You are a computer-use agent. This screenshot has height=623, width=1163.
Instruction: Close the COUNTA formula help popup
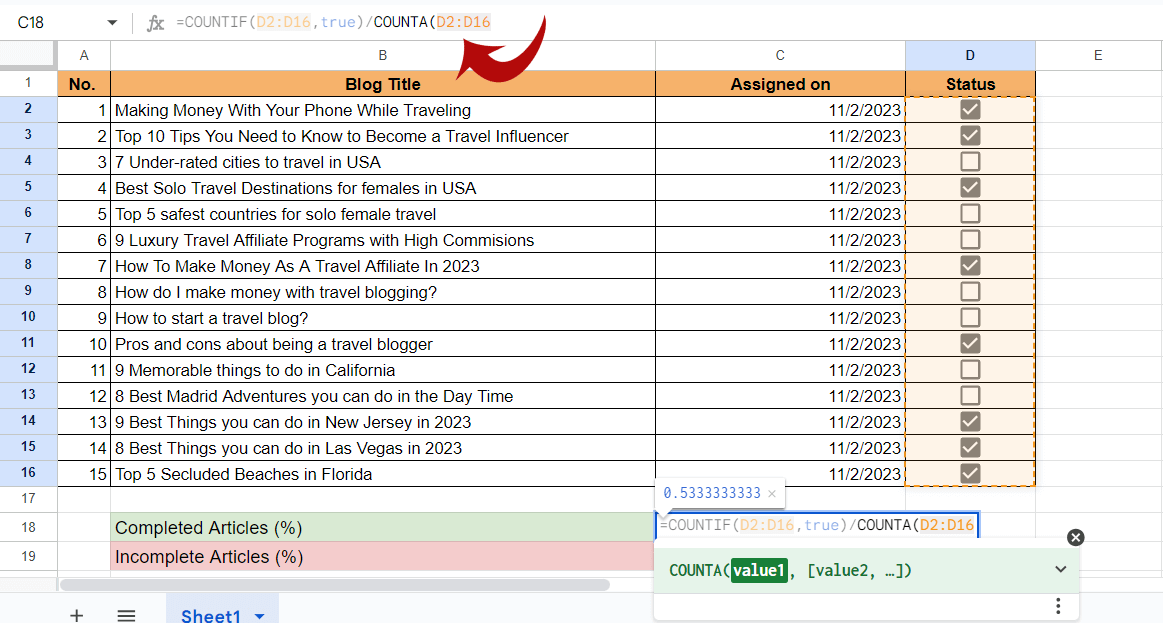tap(1075, 538)
